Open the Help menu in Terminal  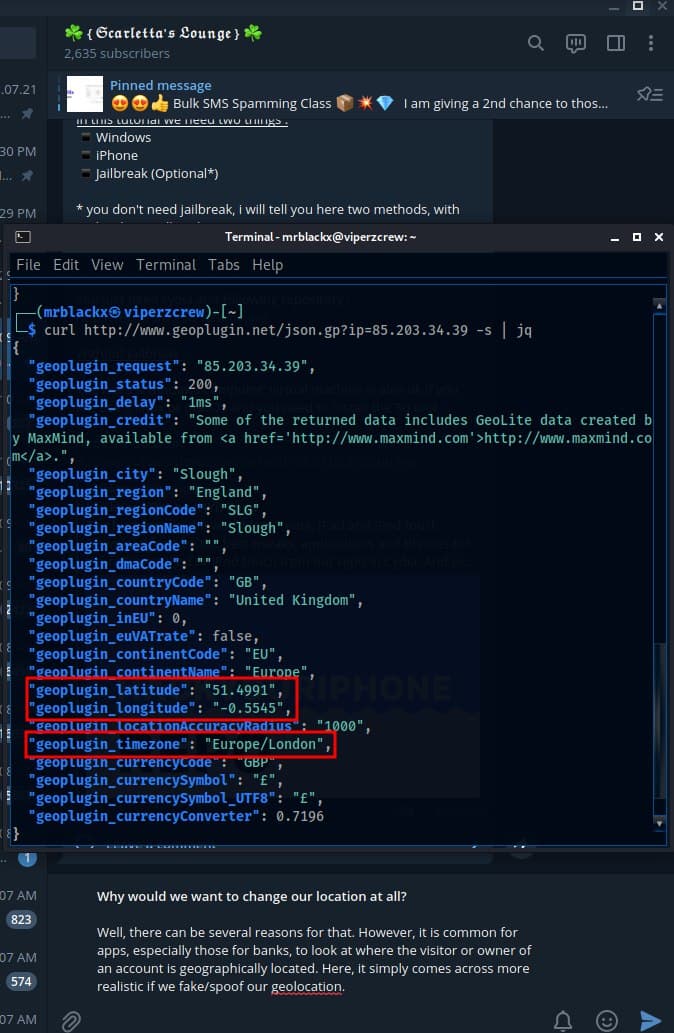point(267,265)
